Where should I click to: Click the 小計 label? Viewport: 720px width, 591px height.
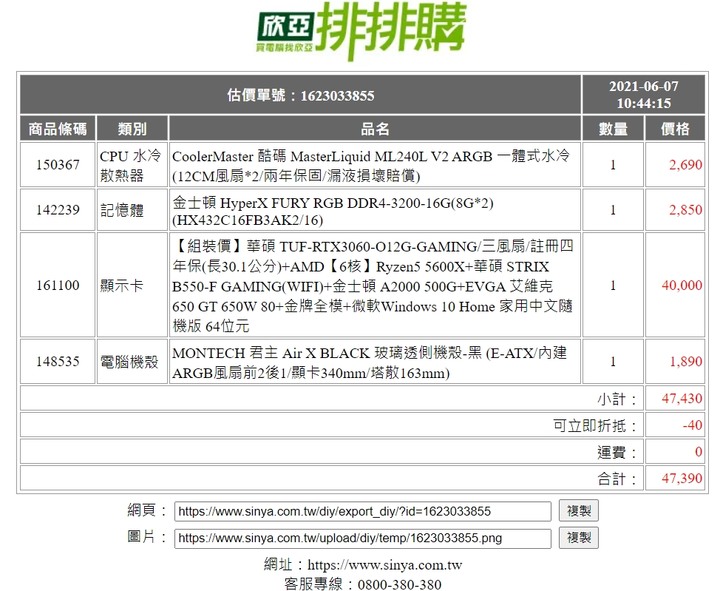point(617,399)
